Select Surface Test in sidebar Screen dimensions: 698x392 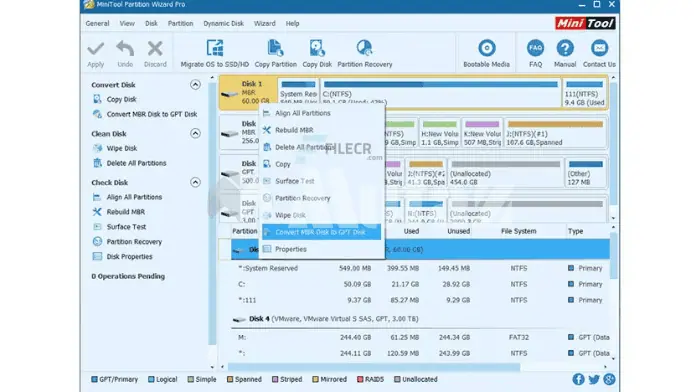[x=119, y=227]
